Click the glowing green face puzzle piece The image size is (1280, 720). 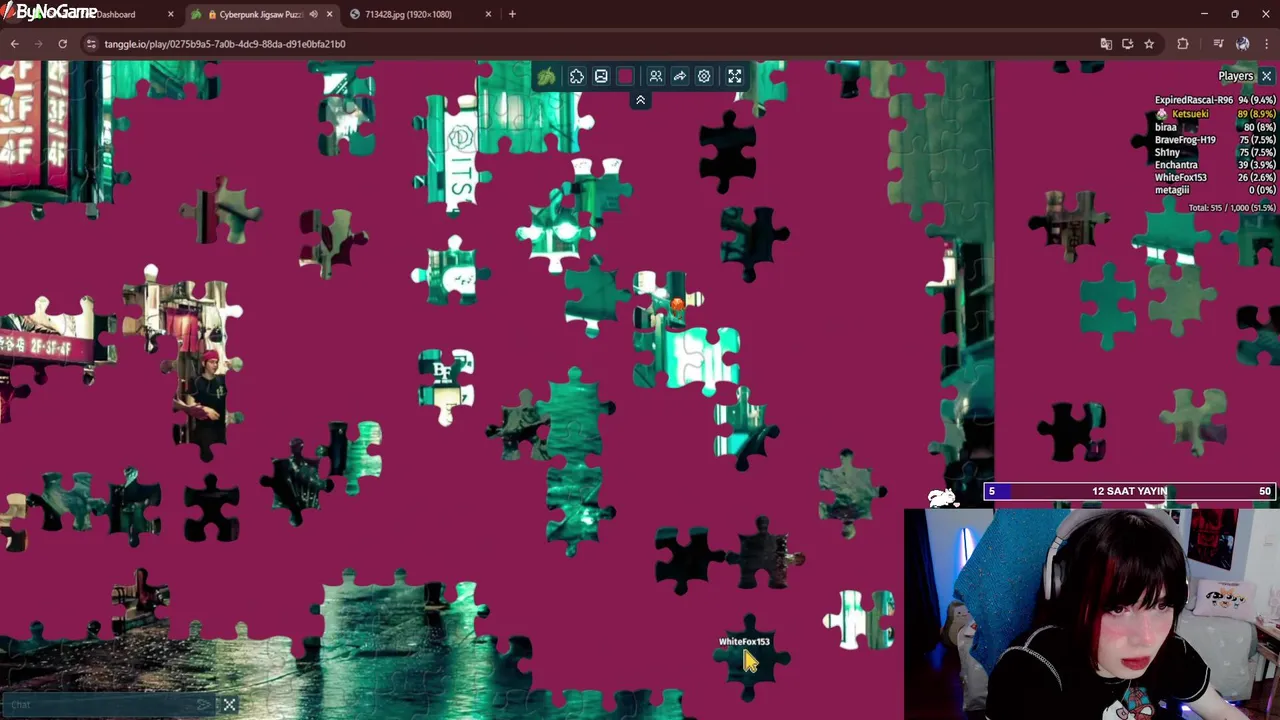[556, 232]
